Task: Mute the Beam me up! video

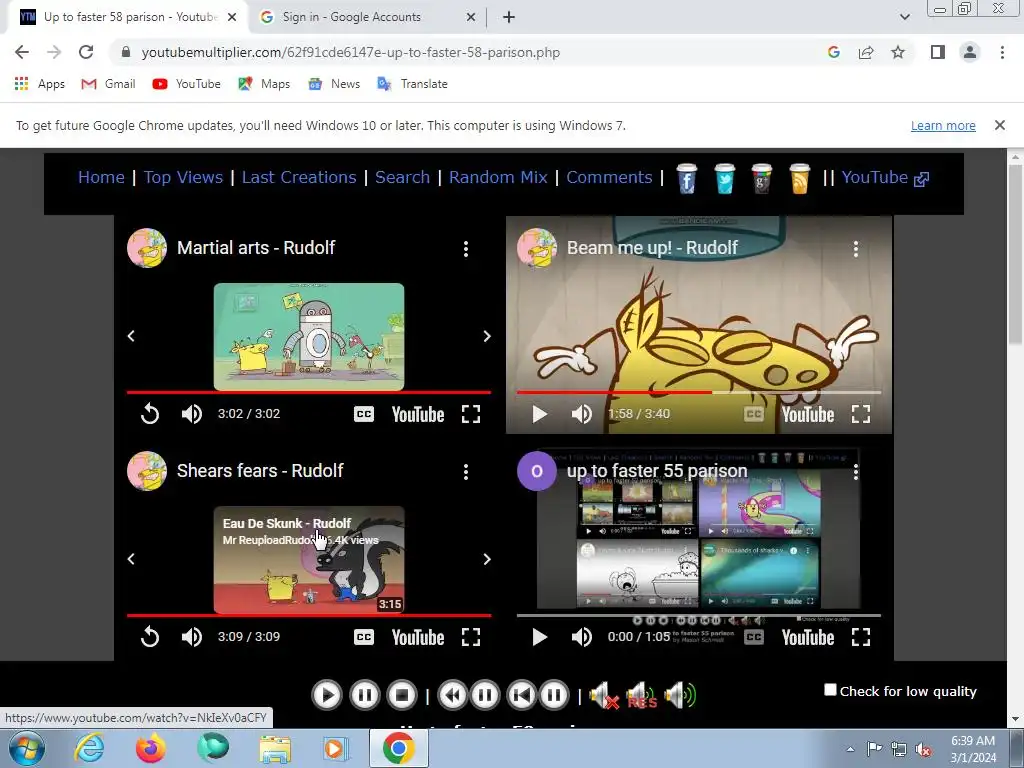Action: [582, 414]
